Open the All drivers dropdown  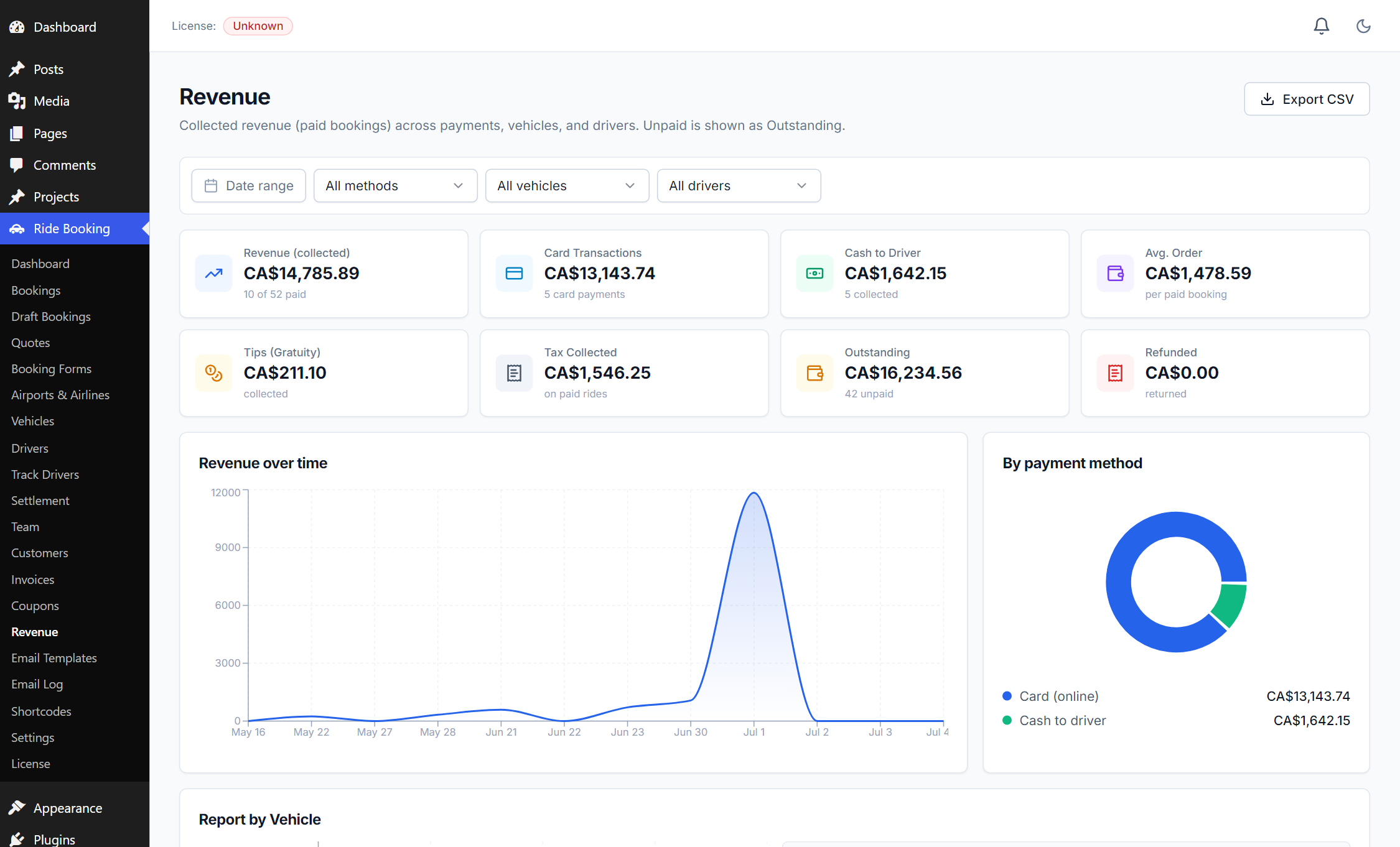(739, 186)
